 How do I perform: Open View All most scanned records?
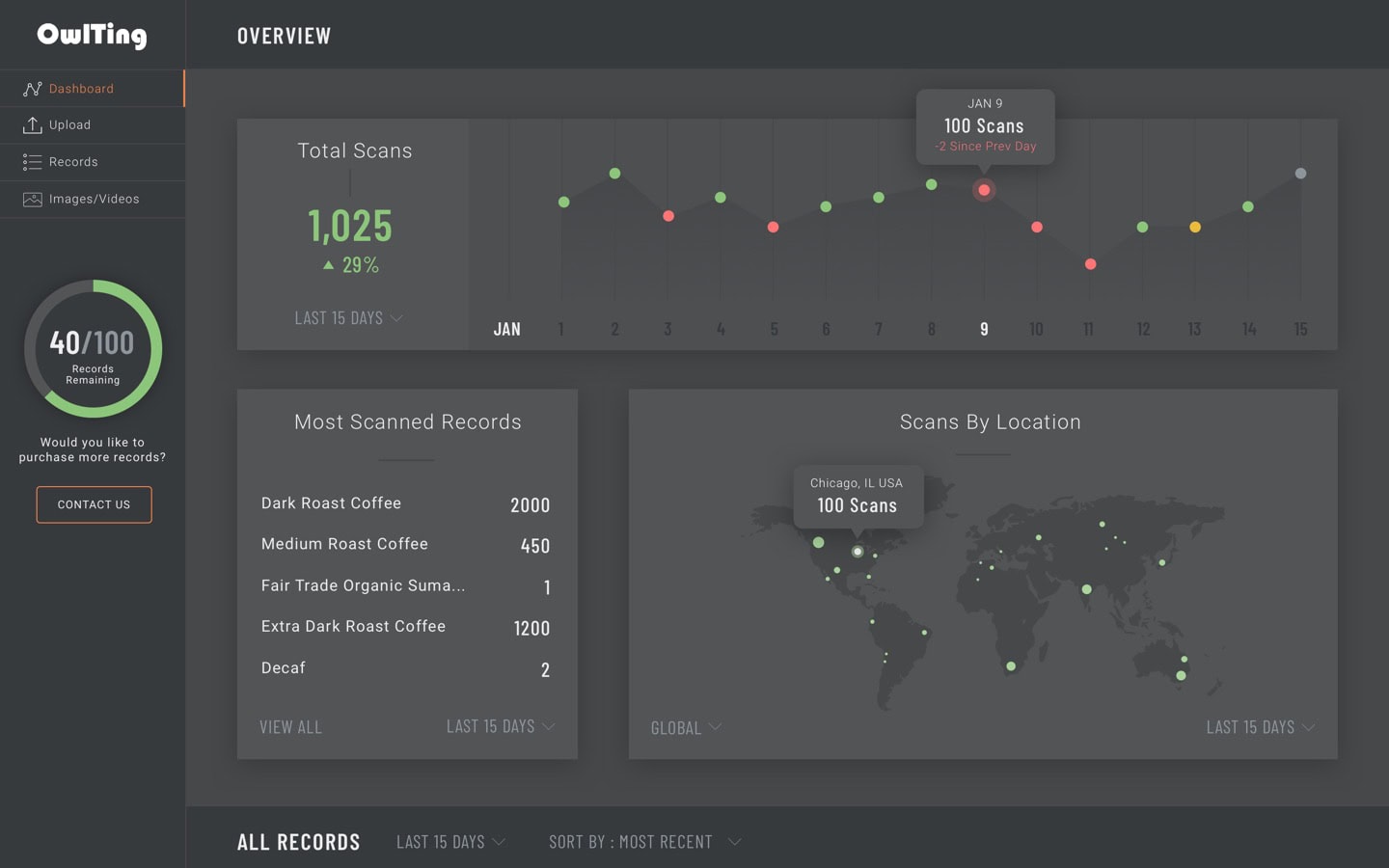290,727
